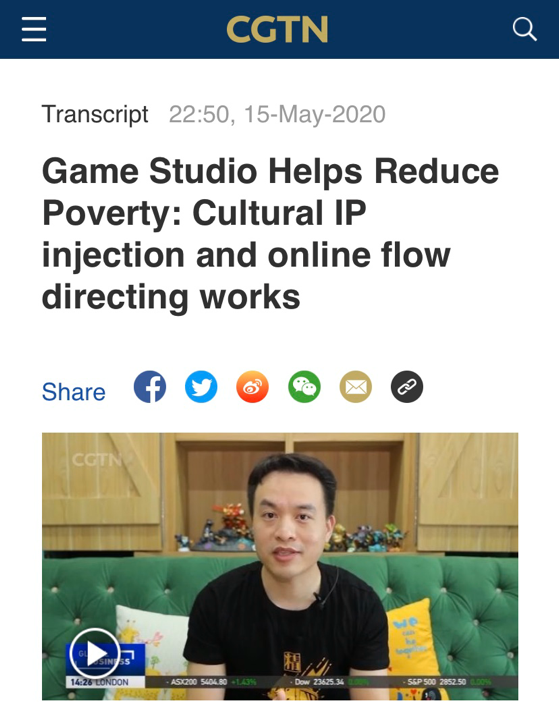Viewport: 559px width, 706px height.
Task: Open the search magnifier icon
Action: (524, 29)
